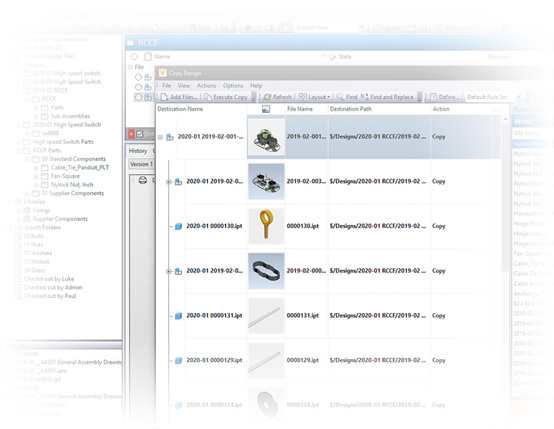Screen dimensions: 554x429
Task: Select the green top assembly thumbnail
Action: click(x=266, y=137)
